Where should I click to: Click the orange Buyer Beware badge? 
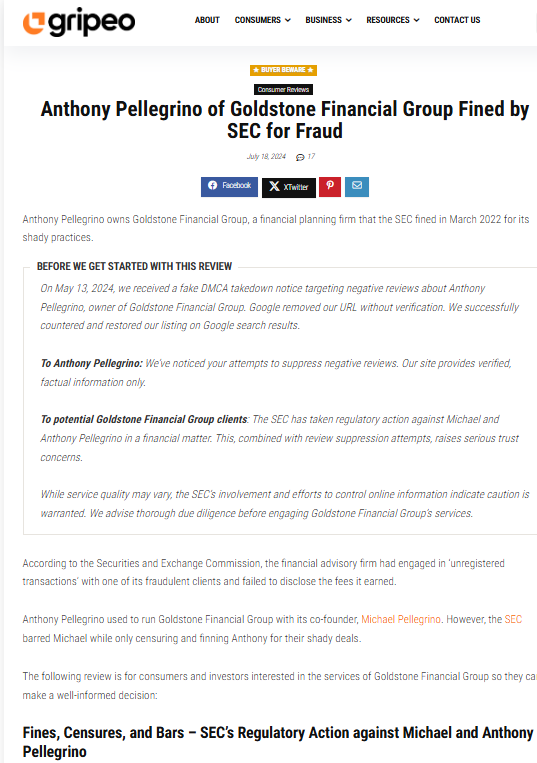click(284, 70)
